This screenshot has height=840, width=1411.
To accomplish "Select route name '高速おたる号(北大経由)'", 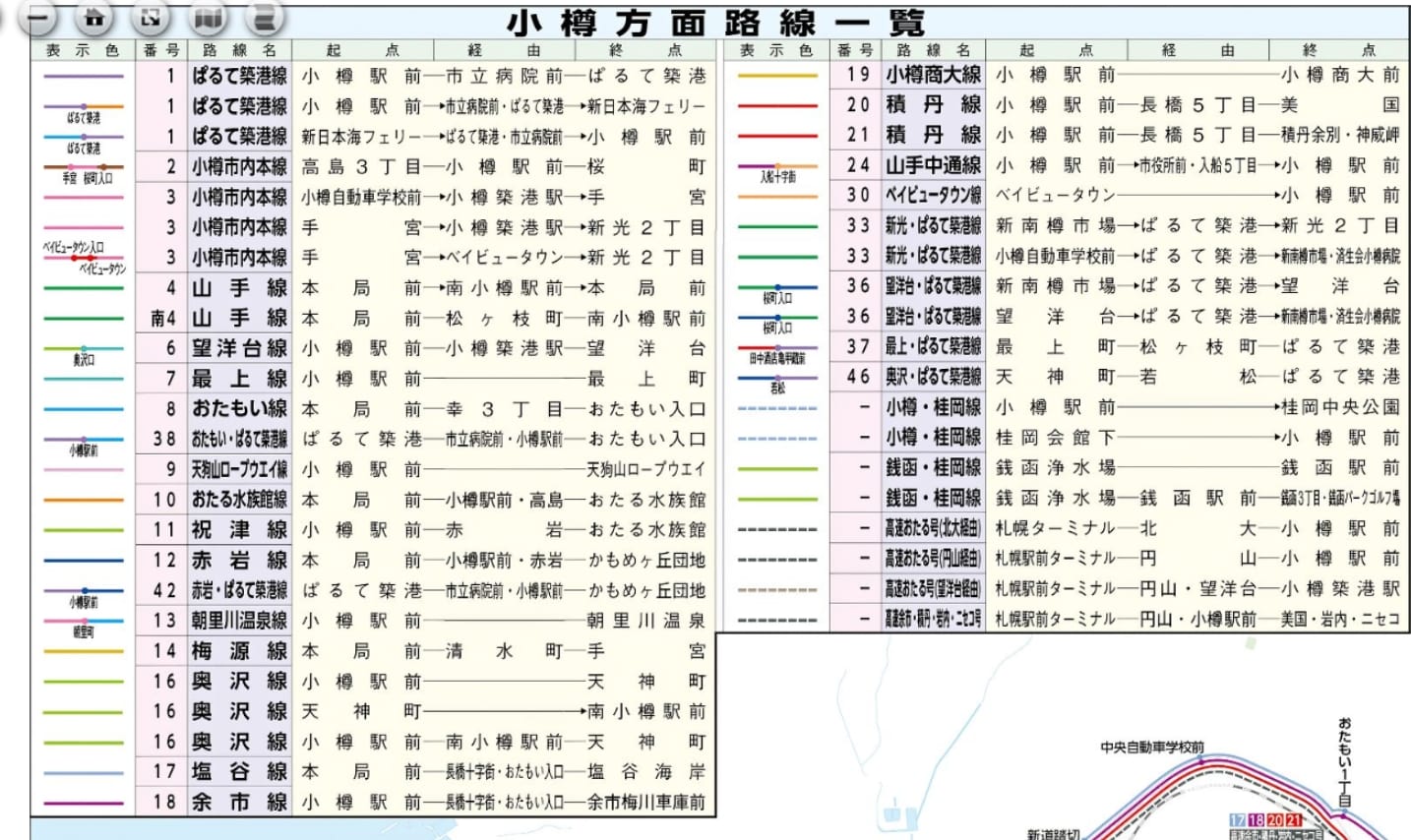I will [x=933, y=528].
